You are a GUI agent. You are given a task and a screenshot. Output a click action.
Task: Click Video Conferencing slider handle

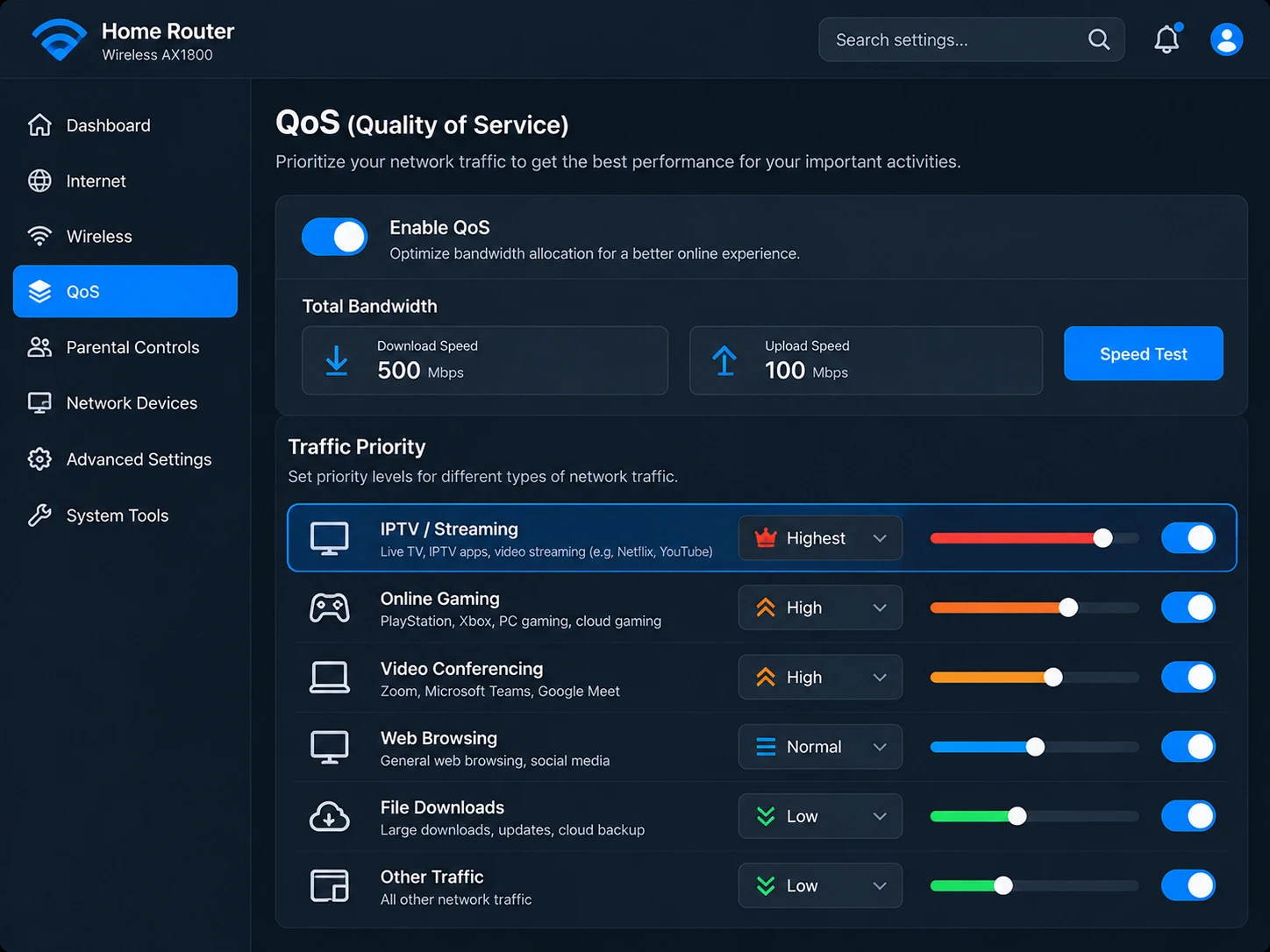(1053, 677)
